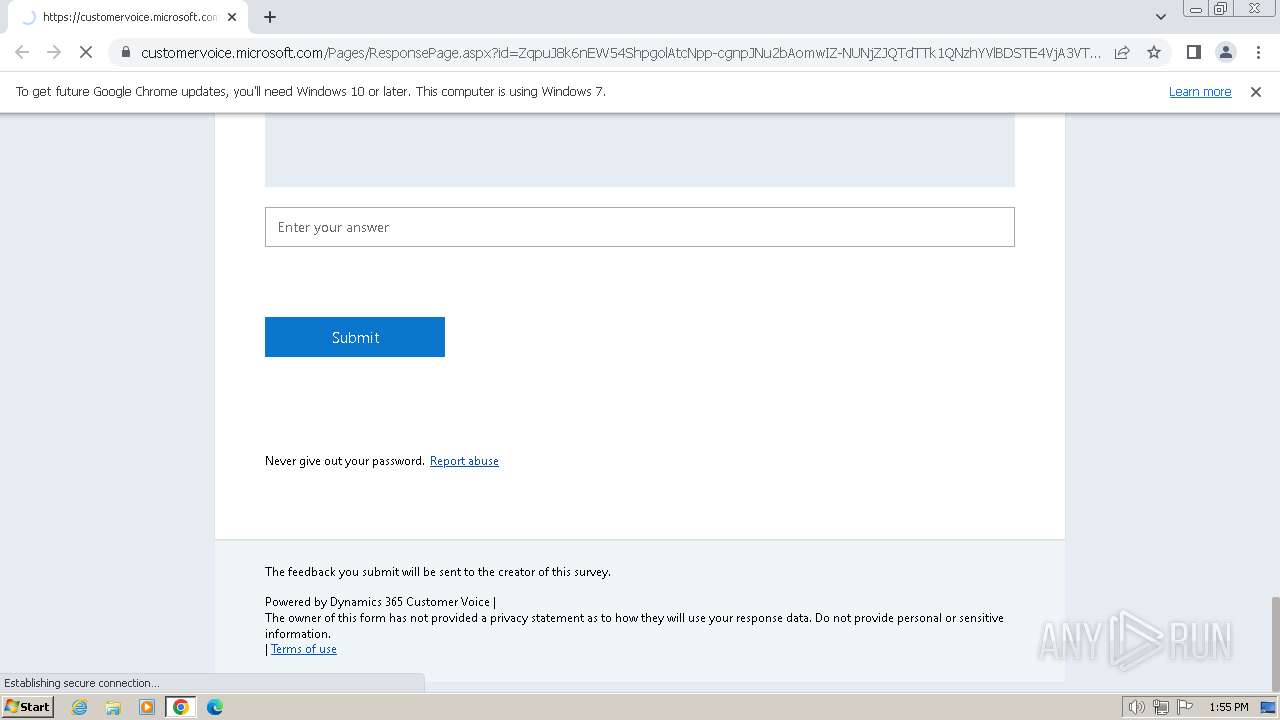
Task: Click 'Powered by Dynamics 365 Customer Voice' text
Action: click(378, 602)
